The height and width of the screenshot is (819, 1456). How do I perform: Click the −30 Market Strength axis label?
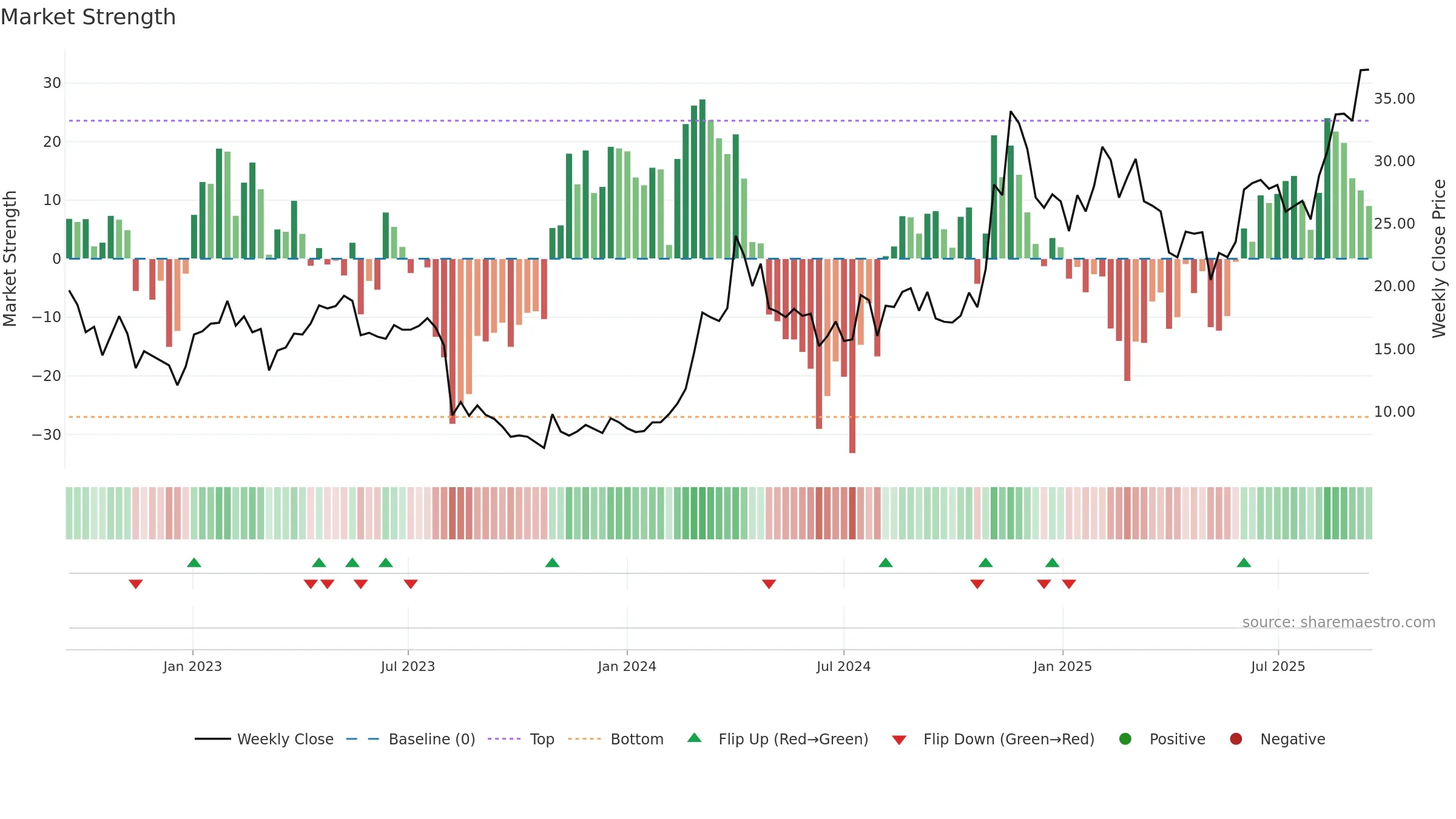(x=47, y=434)
